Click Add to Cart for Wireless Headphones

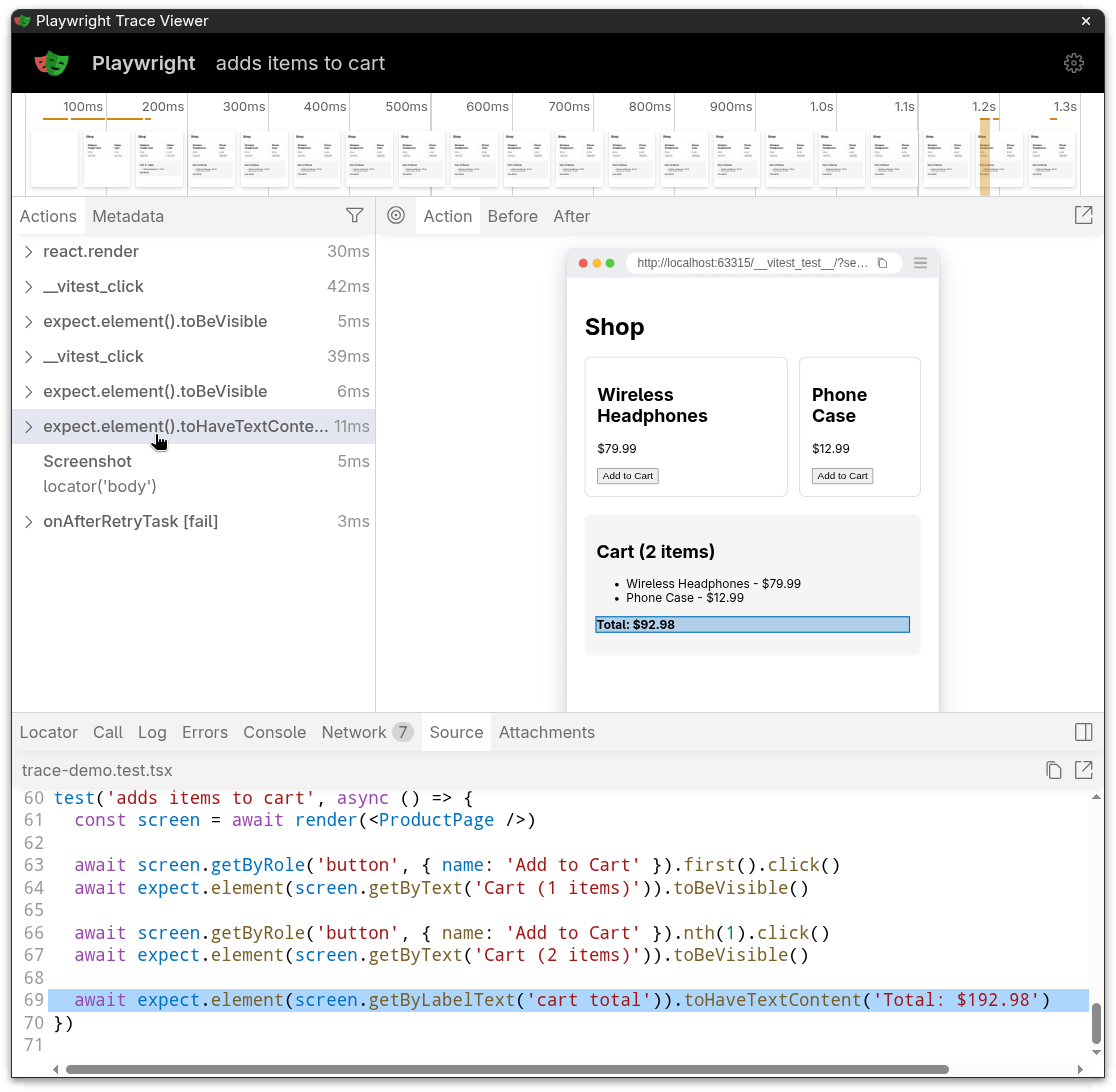pyautogui.click(x=627, y=476)
